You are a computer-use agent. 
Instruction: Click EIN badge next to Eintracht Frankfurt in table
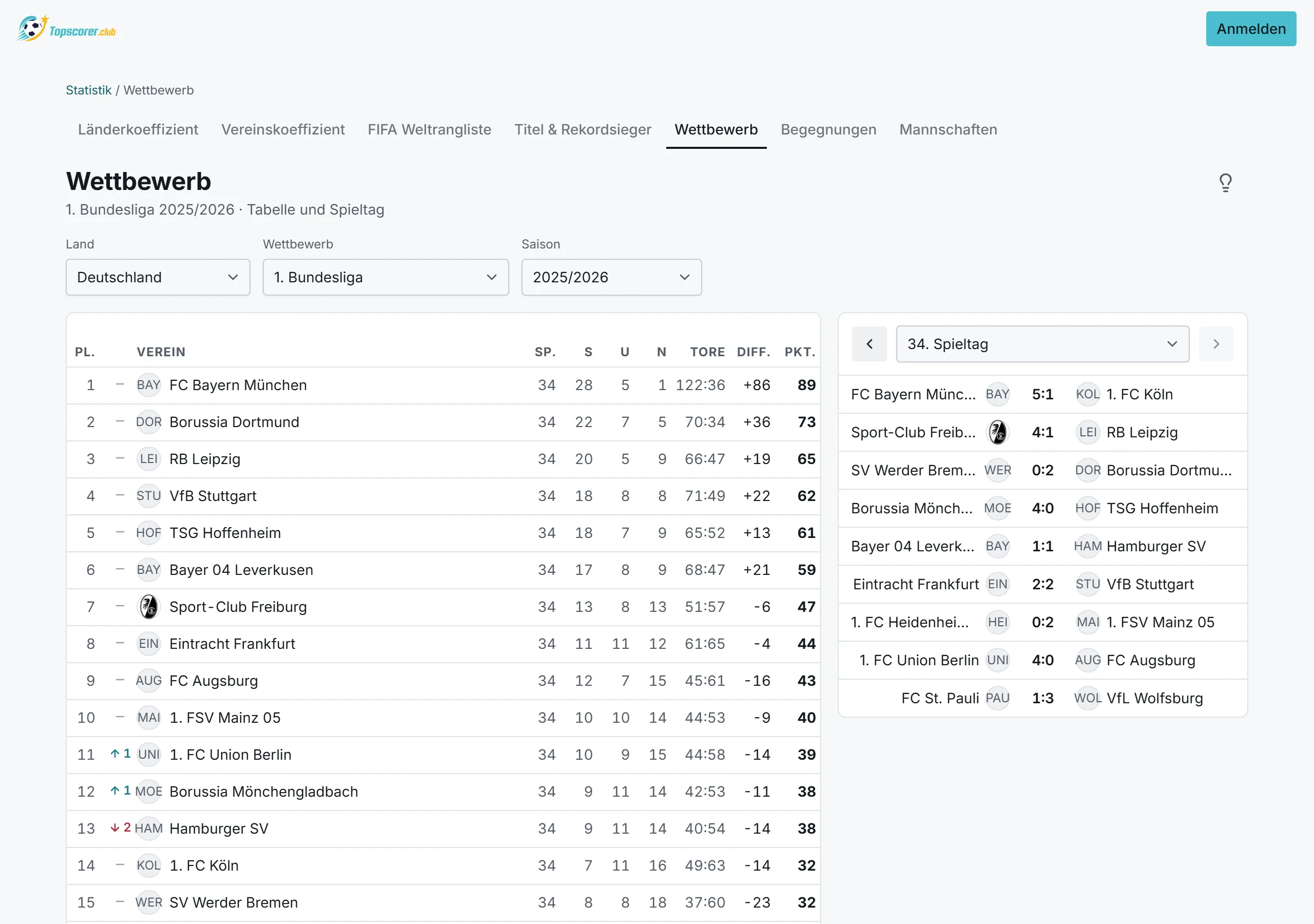pos(149,644)
